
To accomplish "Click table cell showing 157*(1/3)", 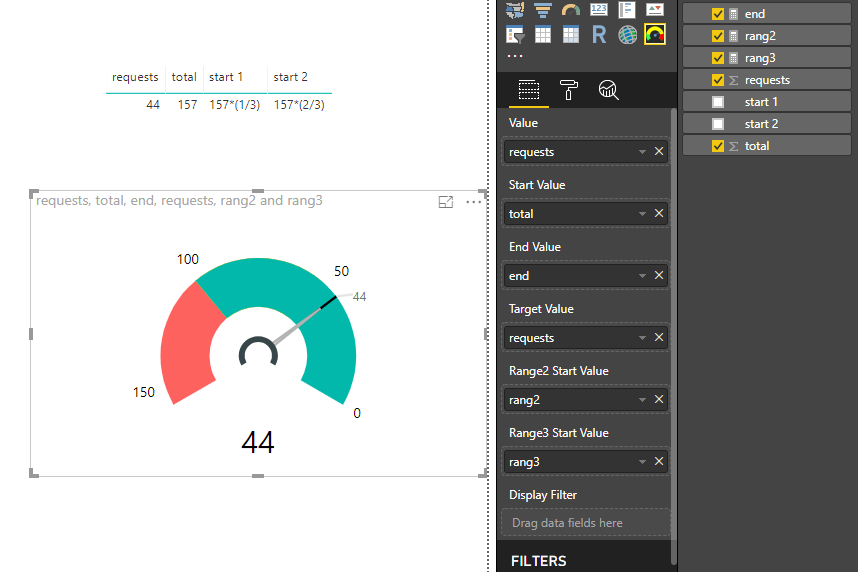I will [235, 105].
